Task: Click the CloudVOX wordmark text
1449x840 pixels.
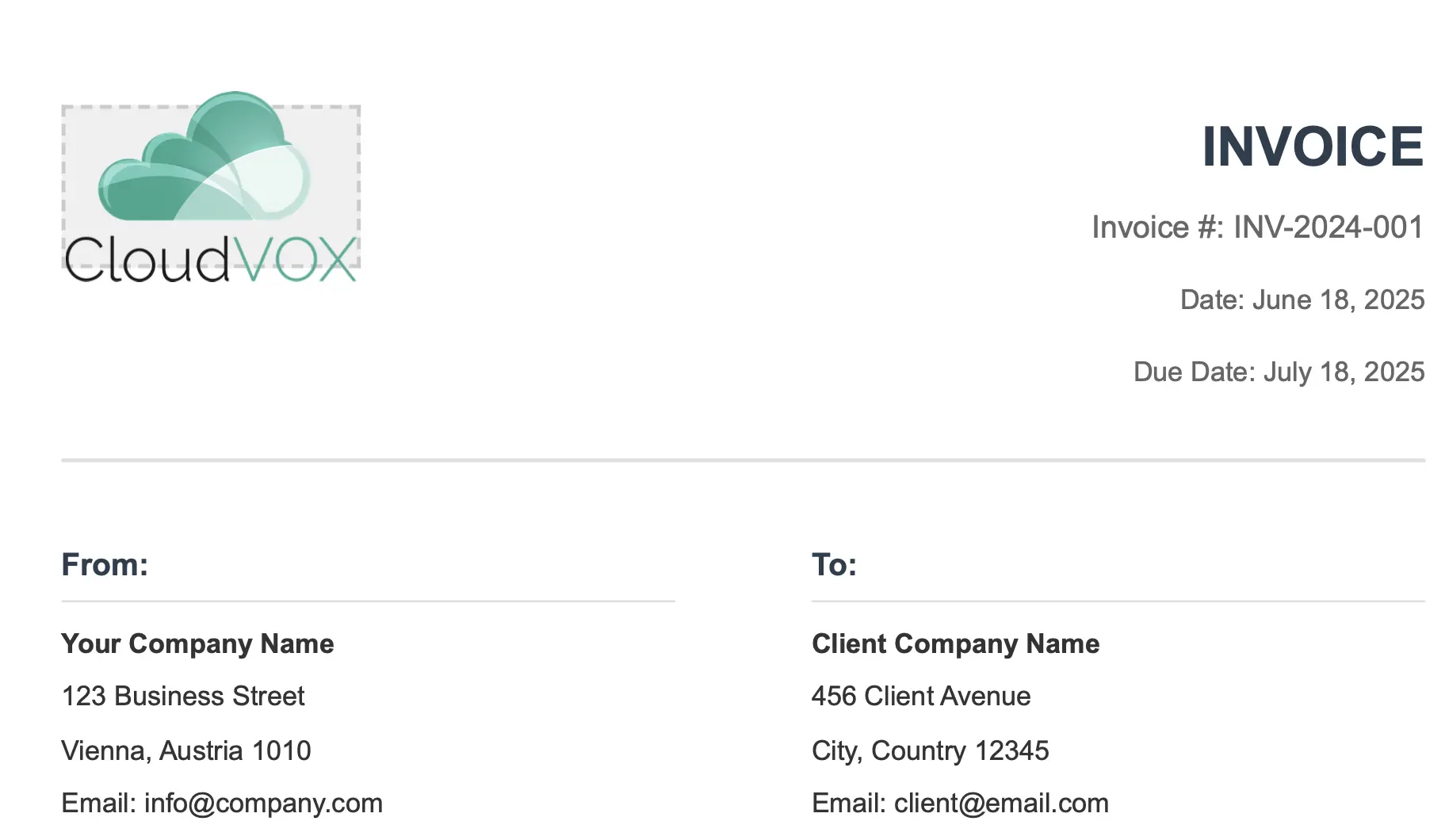Action: pyautogui.click(x=211, y=260)
